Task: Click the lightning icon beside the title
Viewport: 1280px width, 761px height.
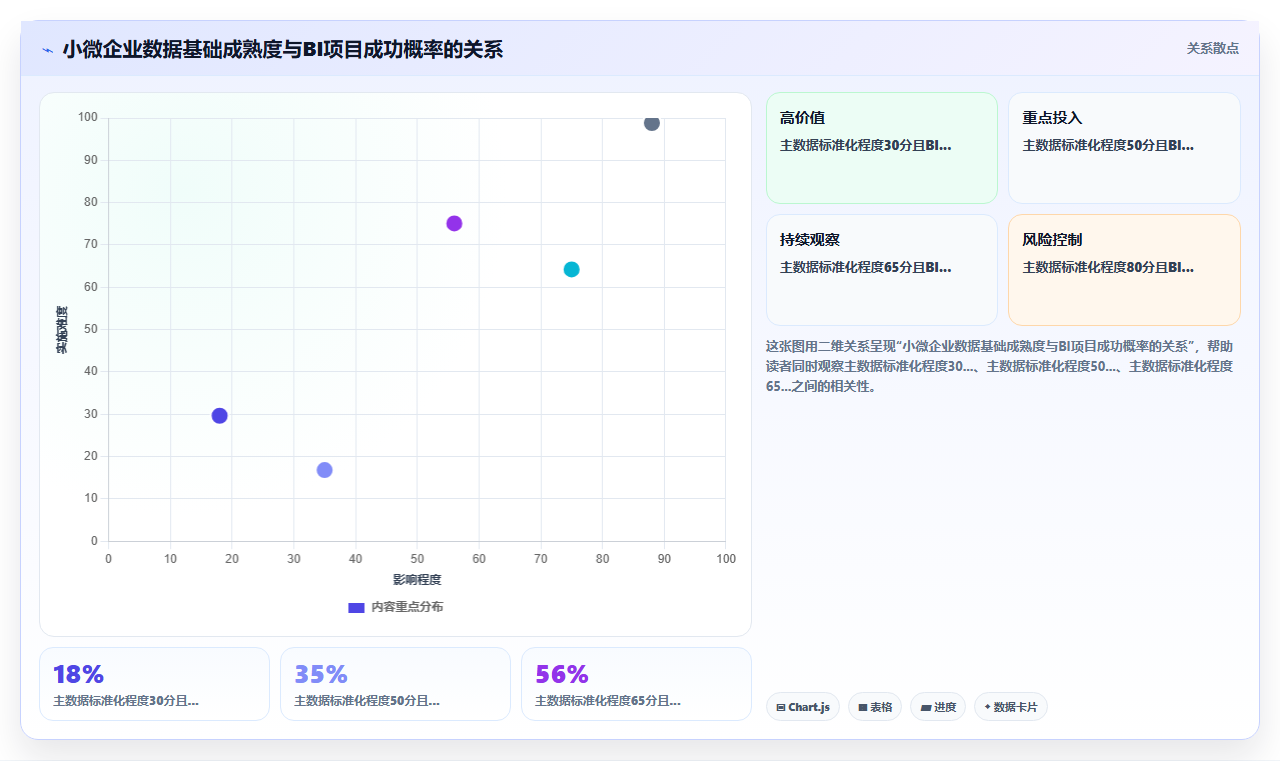Action: pyautogui.click(x=47, y=50)
